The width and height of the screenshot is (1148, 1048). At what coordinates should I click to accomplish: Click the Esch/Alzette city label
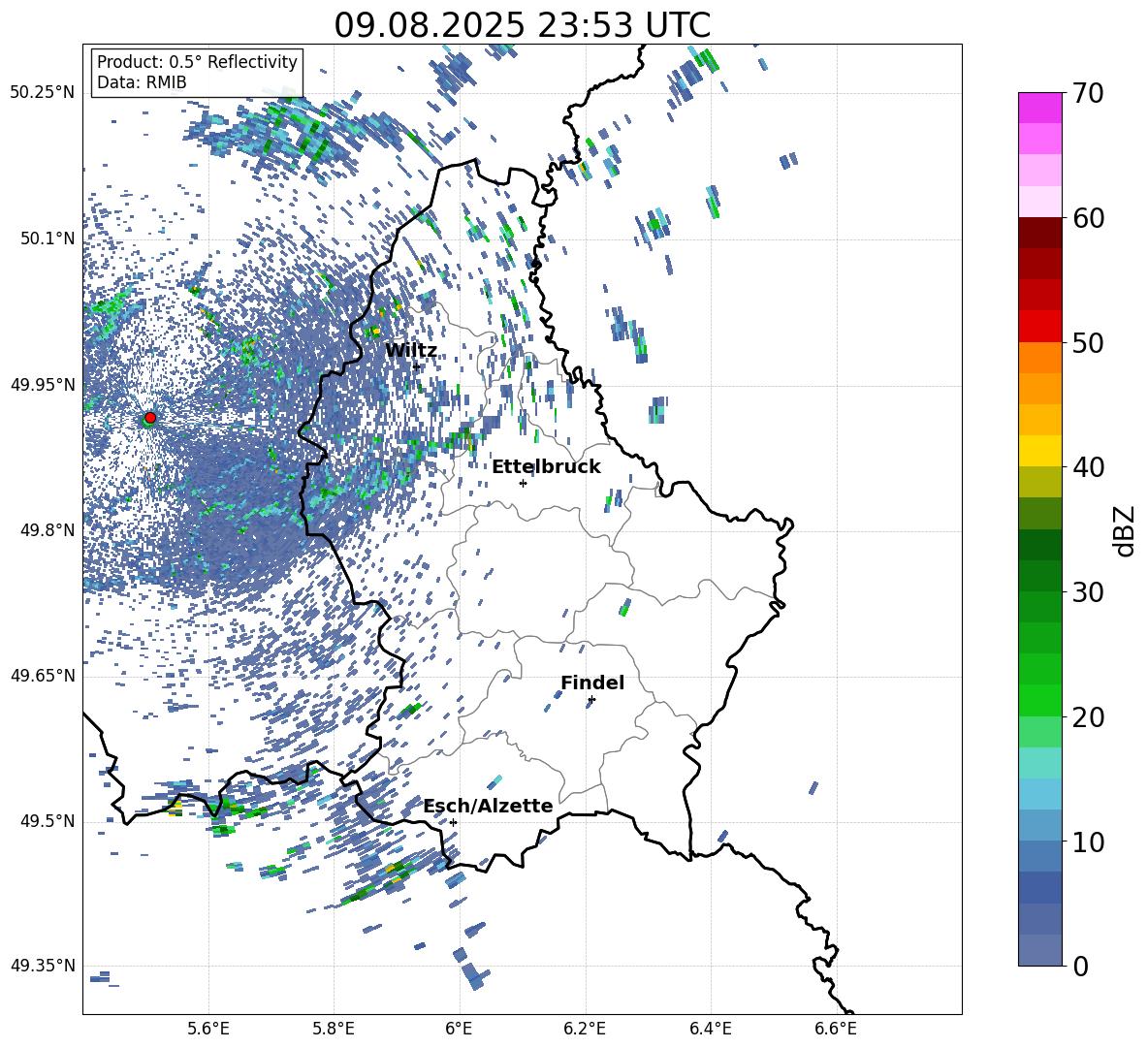point(488,806)
